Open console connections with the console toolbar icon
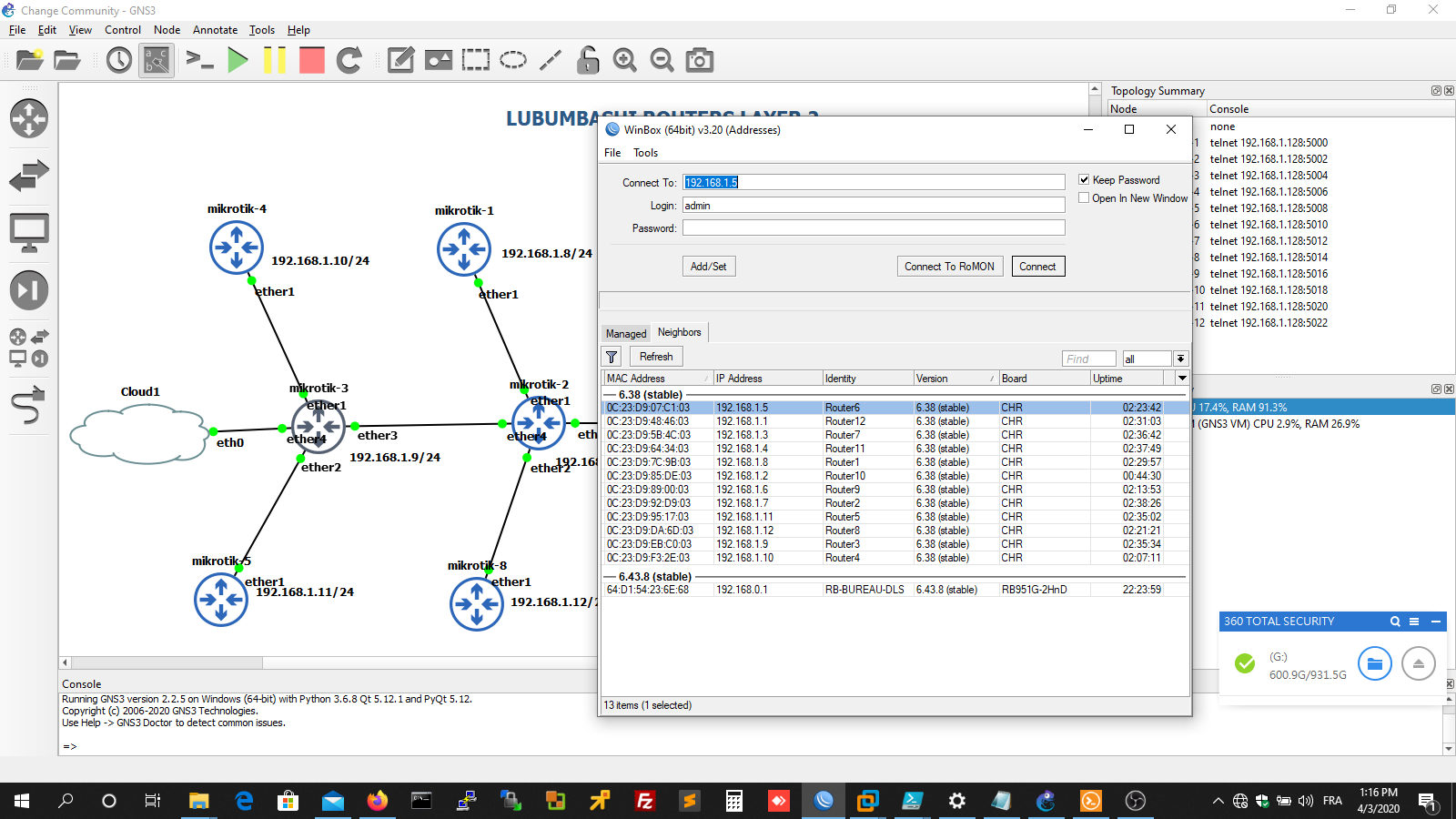The height and width of the screenshot is (819, 1456). 200,60
